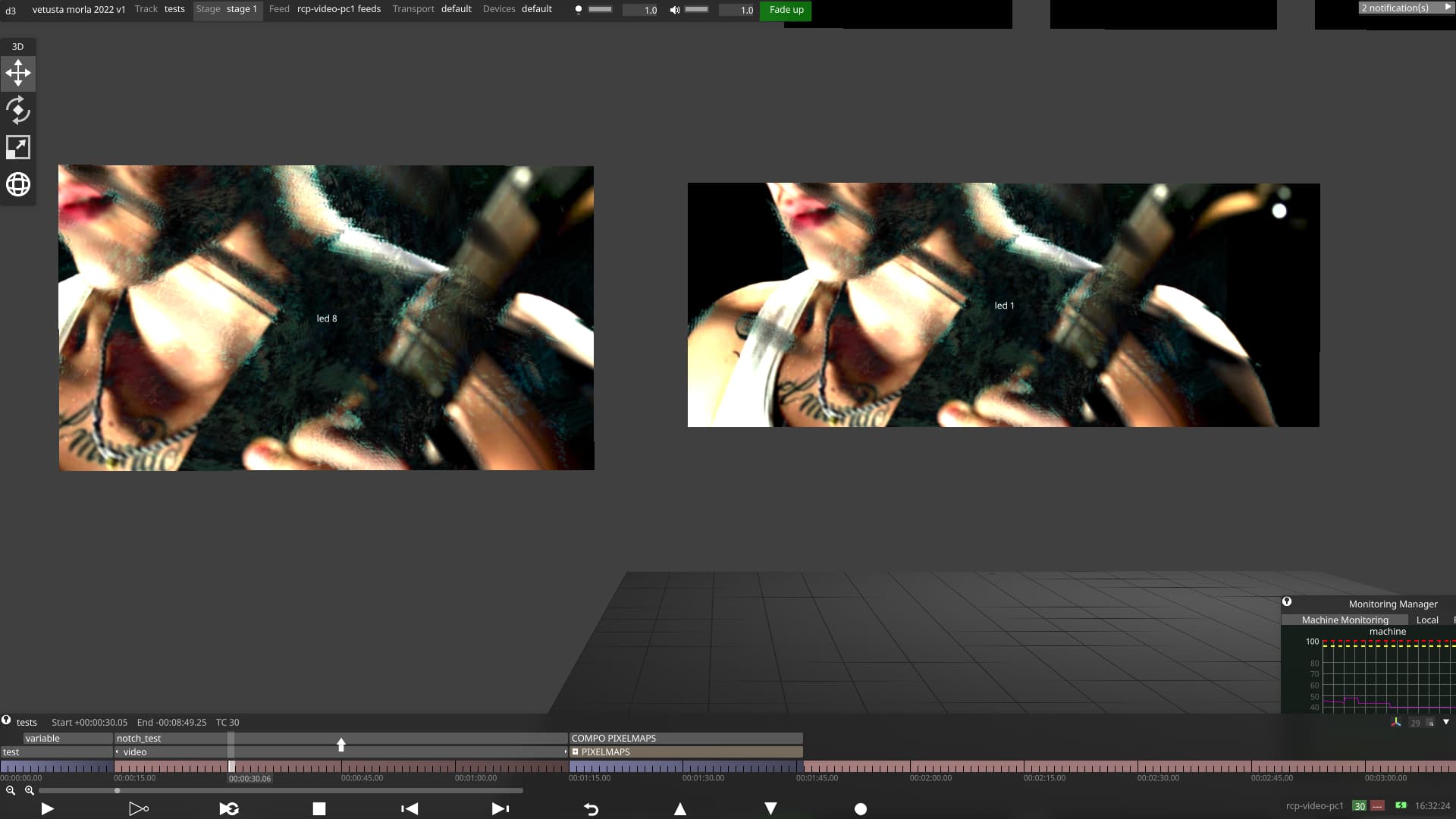Click the globe world view icon
This screenshot has height=819, width=1456.
point(18,184)
